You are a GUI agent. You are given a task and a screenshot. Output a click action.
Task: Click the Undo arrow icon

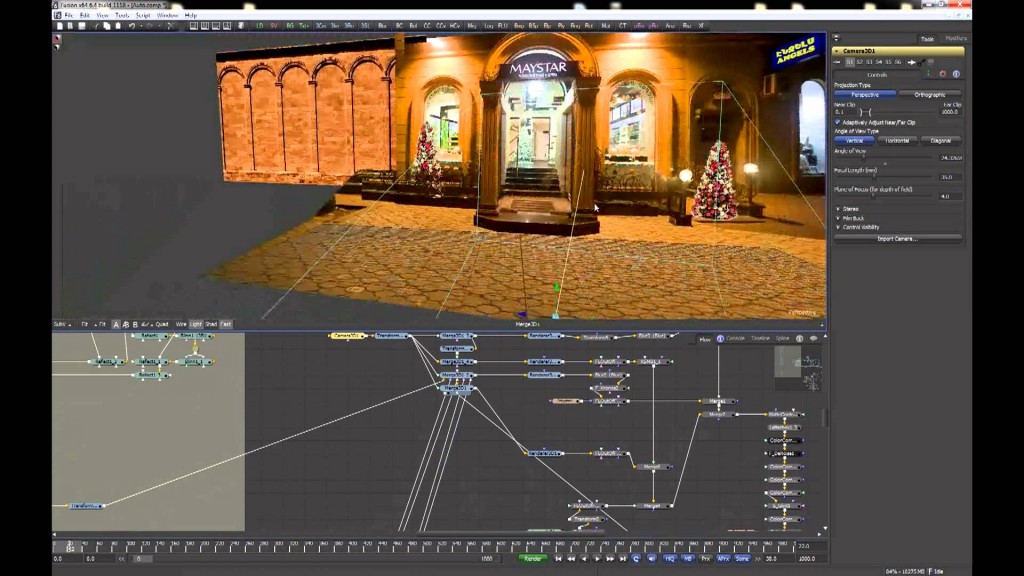point(132,26)
